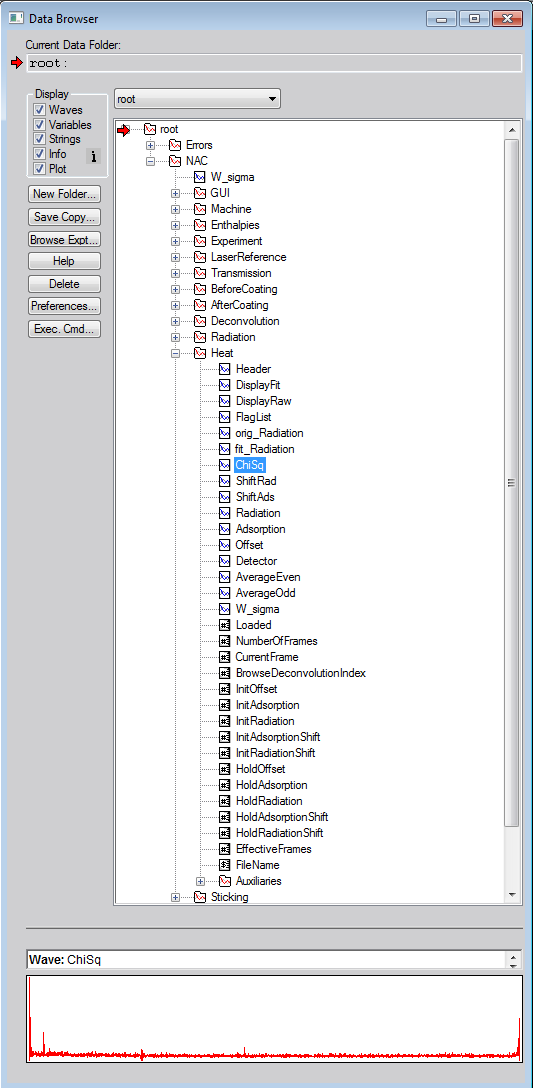Disable the Plot checkbox

coord(40,169)
